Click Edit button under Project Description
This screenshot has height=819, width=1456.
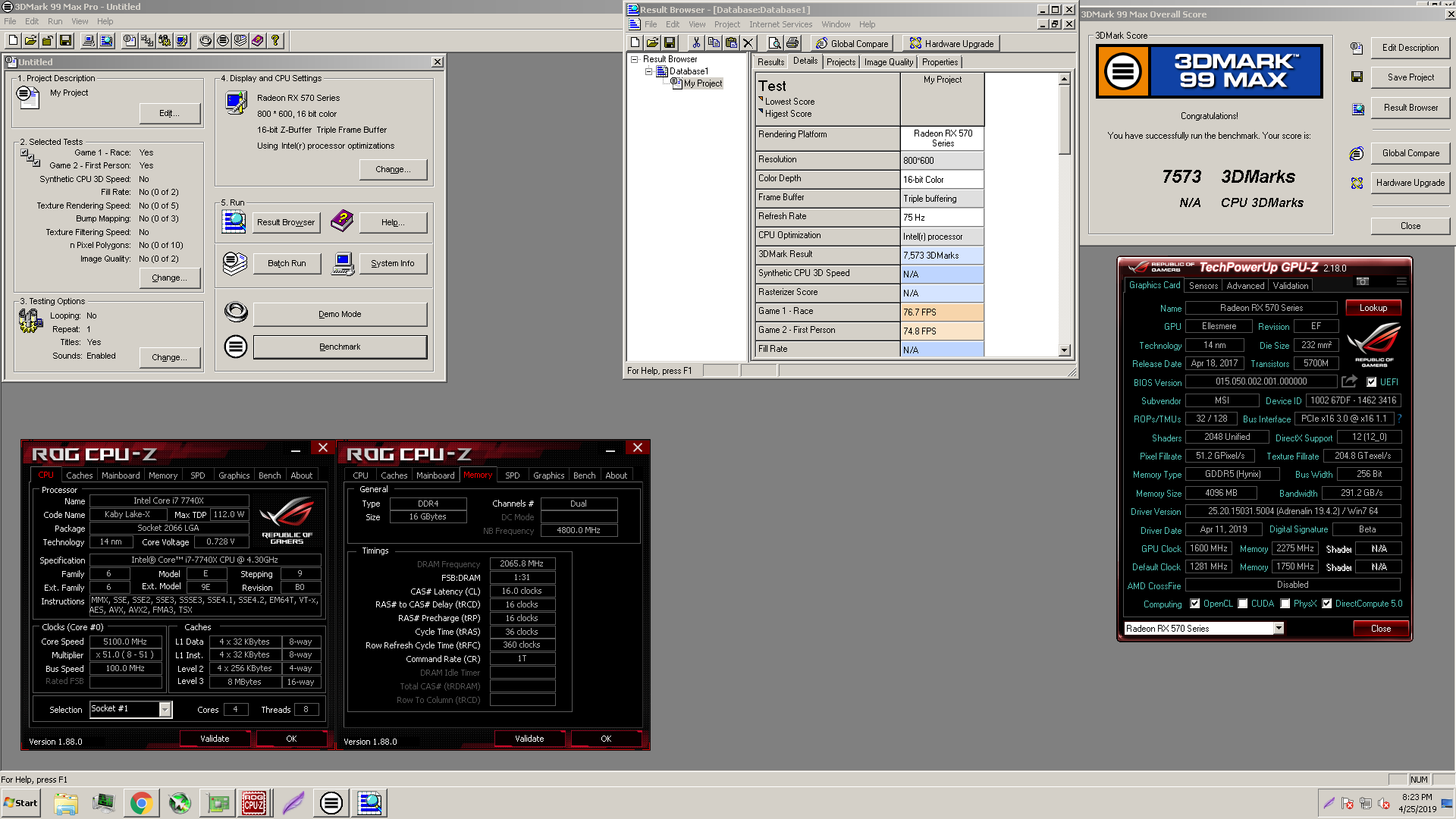pos(169,113)
